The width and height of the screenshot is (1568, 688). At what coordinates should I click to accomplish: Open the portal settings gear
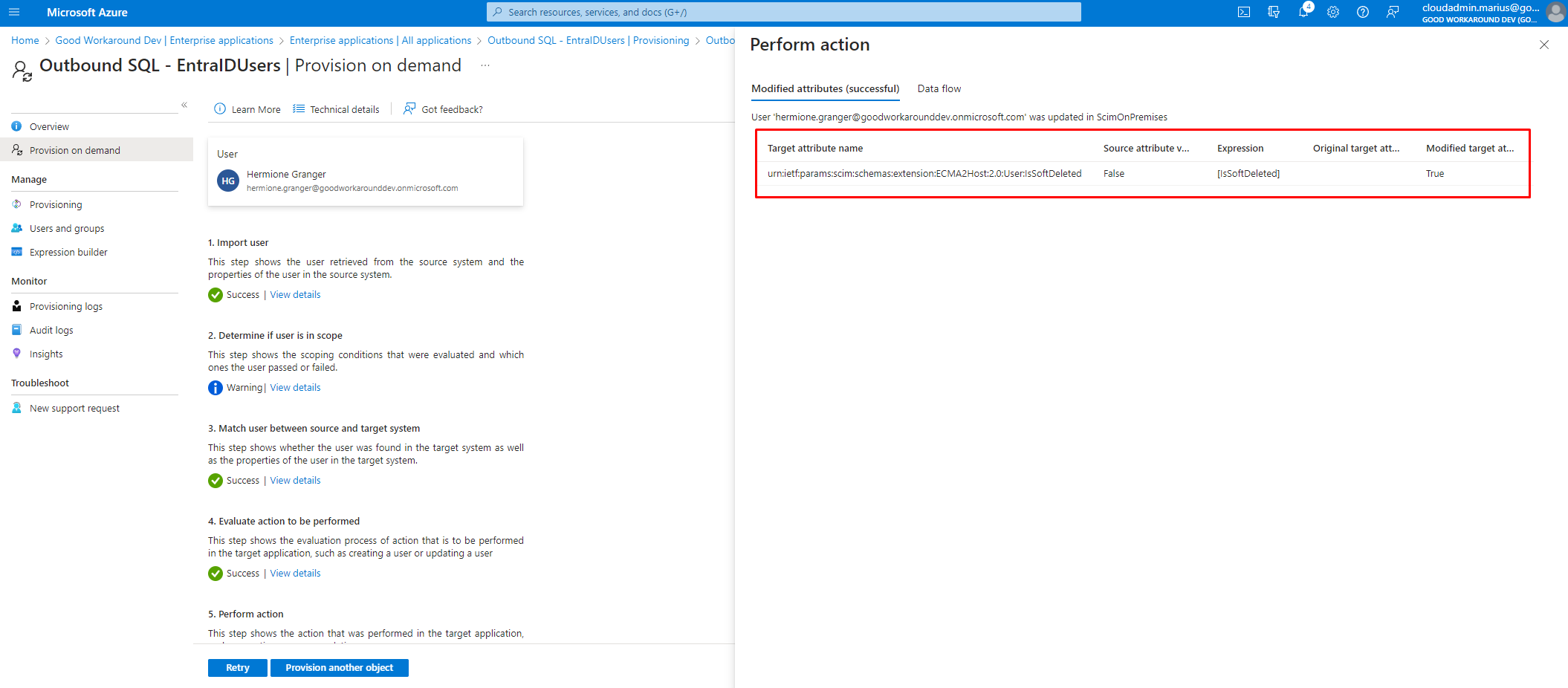(x=1332, y=12)
